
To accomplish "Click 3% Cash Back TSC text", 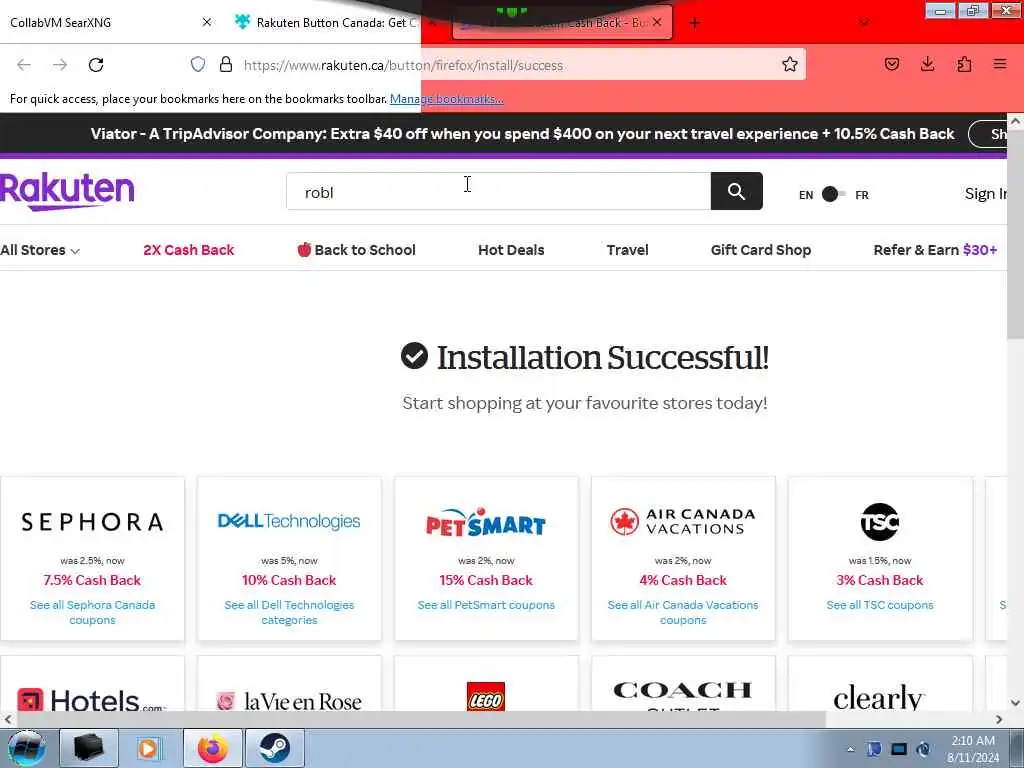I will click(880, 580).
